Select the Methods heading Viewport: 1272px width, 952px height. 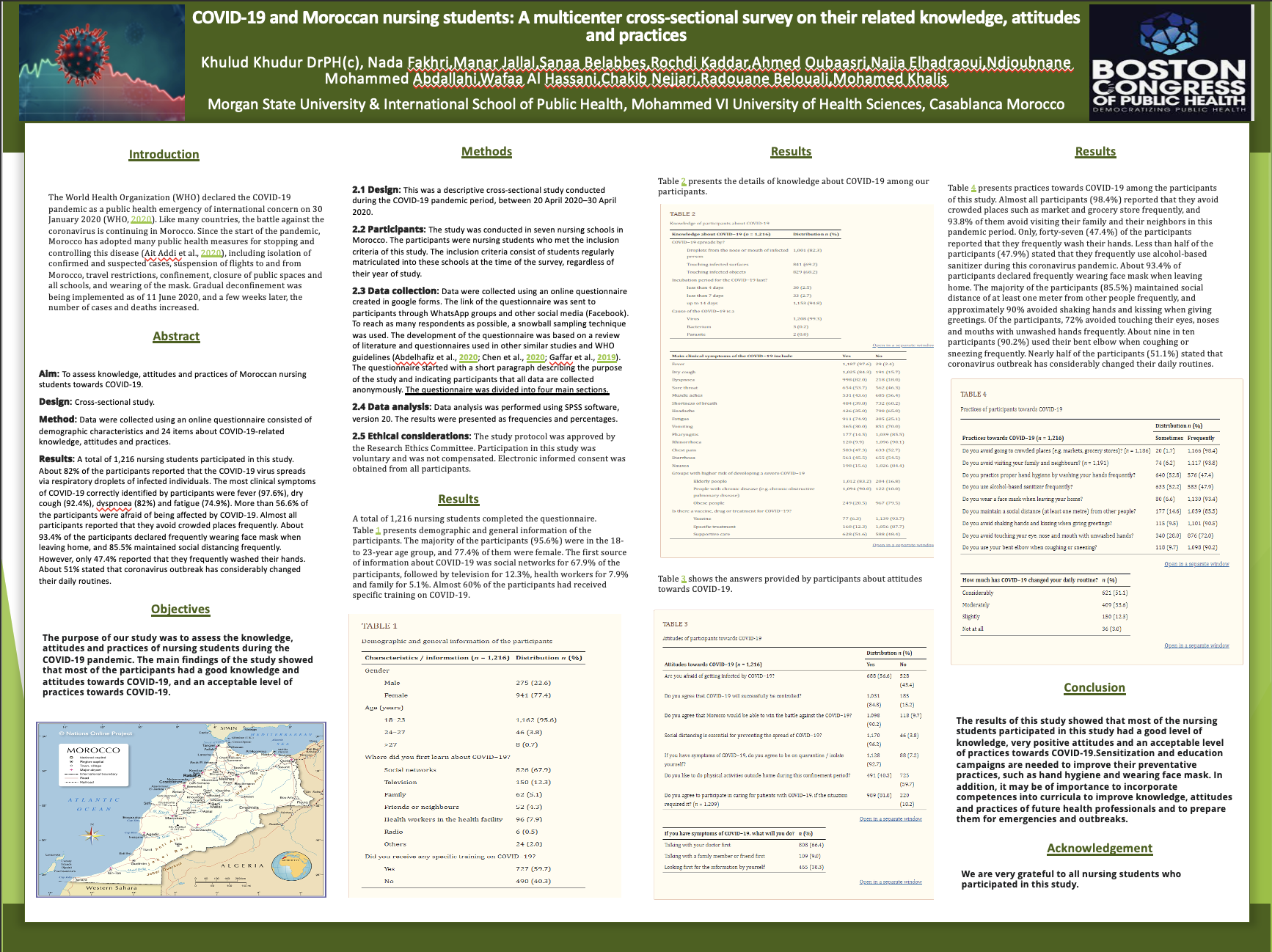tap(486, 151)
